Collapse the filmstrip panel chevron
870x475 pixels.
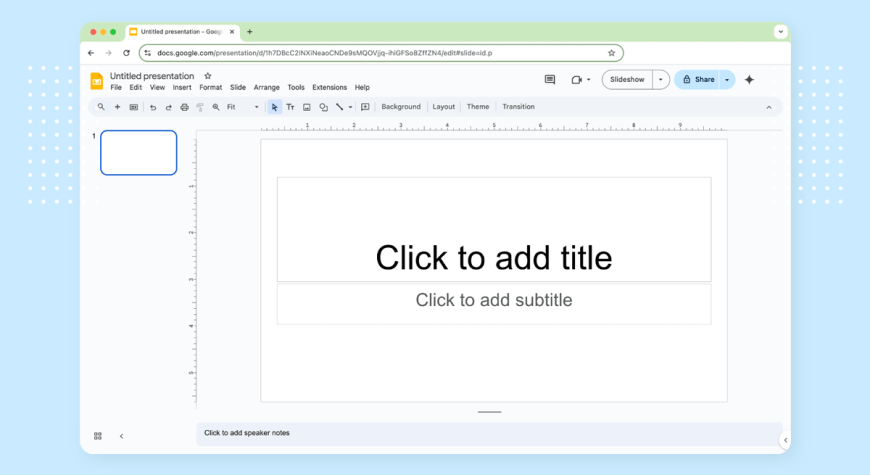click(x=122, y=436)
